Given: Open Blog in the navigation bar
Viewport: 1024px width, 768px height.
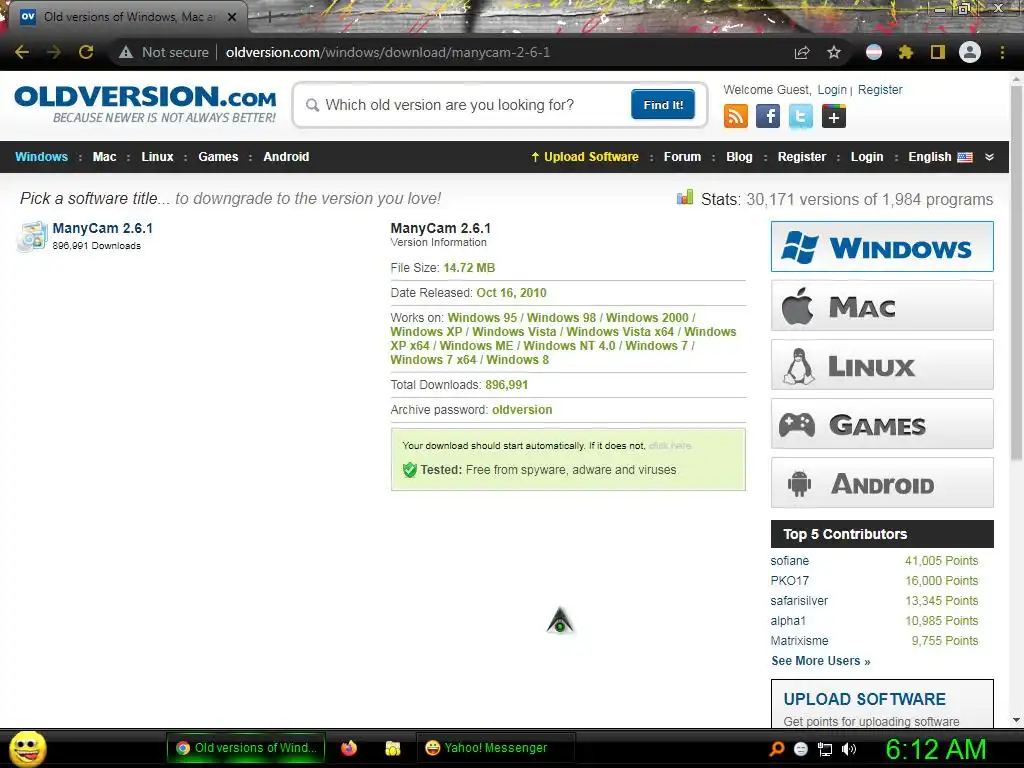Looking at the screenshot, I should click(739, 157).
